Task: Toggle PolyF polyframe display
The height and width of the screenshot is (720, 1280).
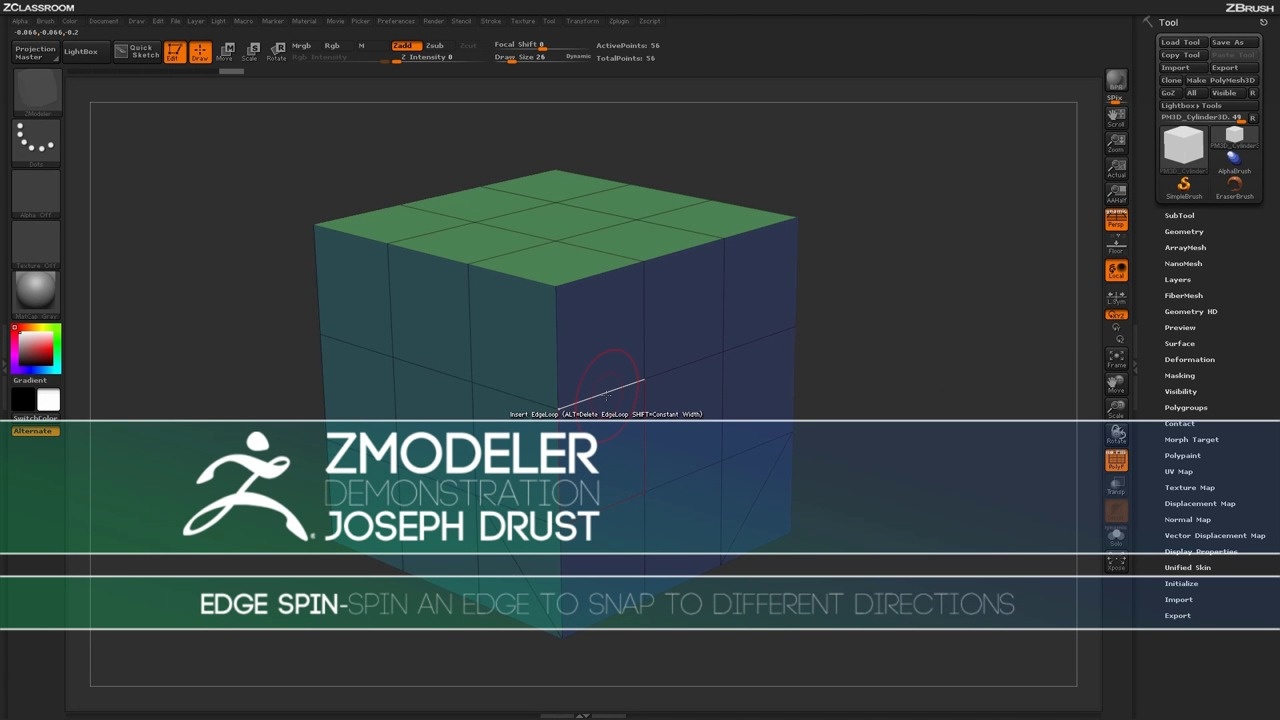Action: coord(1116,460)
